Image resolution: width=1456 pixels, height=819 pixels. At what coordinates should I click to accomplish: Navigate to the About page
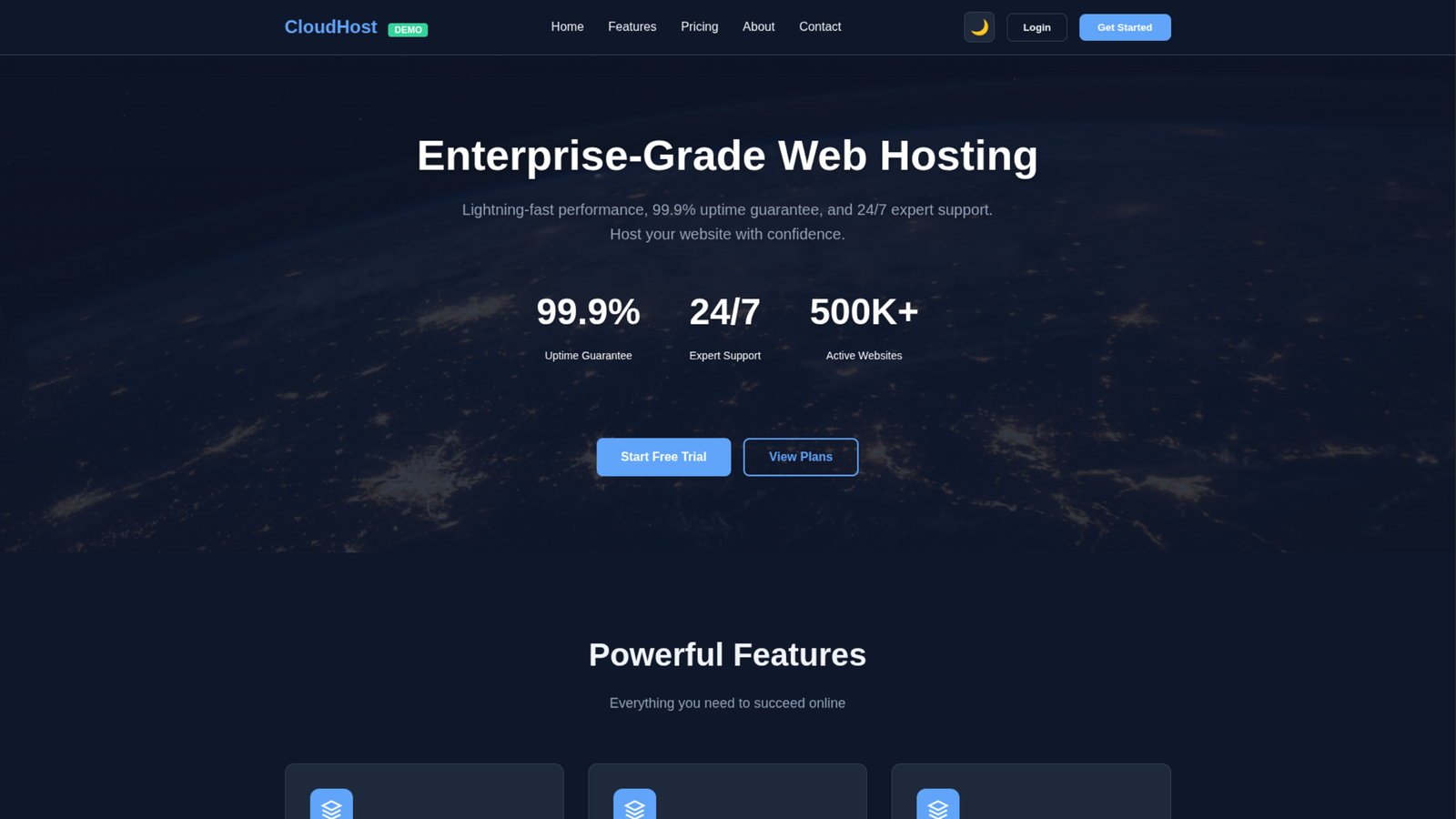click(x=758, y=26)
